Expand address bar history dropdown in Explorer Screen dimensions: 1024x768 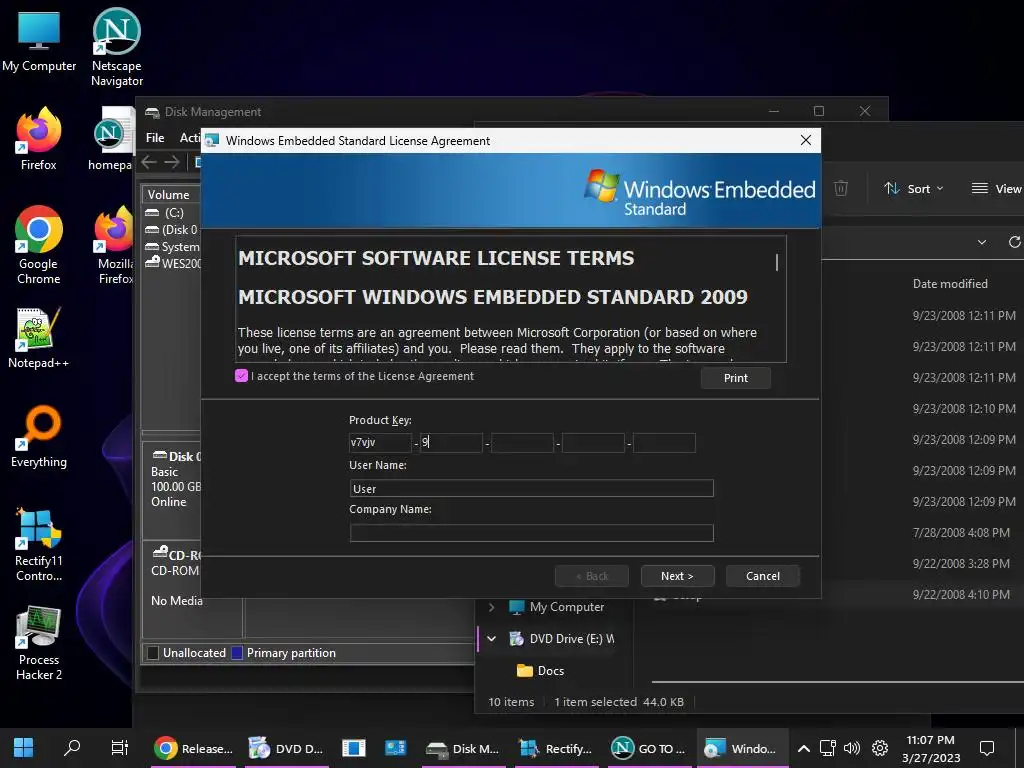click(x=982, y=242)
